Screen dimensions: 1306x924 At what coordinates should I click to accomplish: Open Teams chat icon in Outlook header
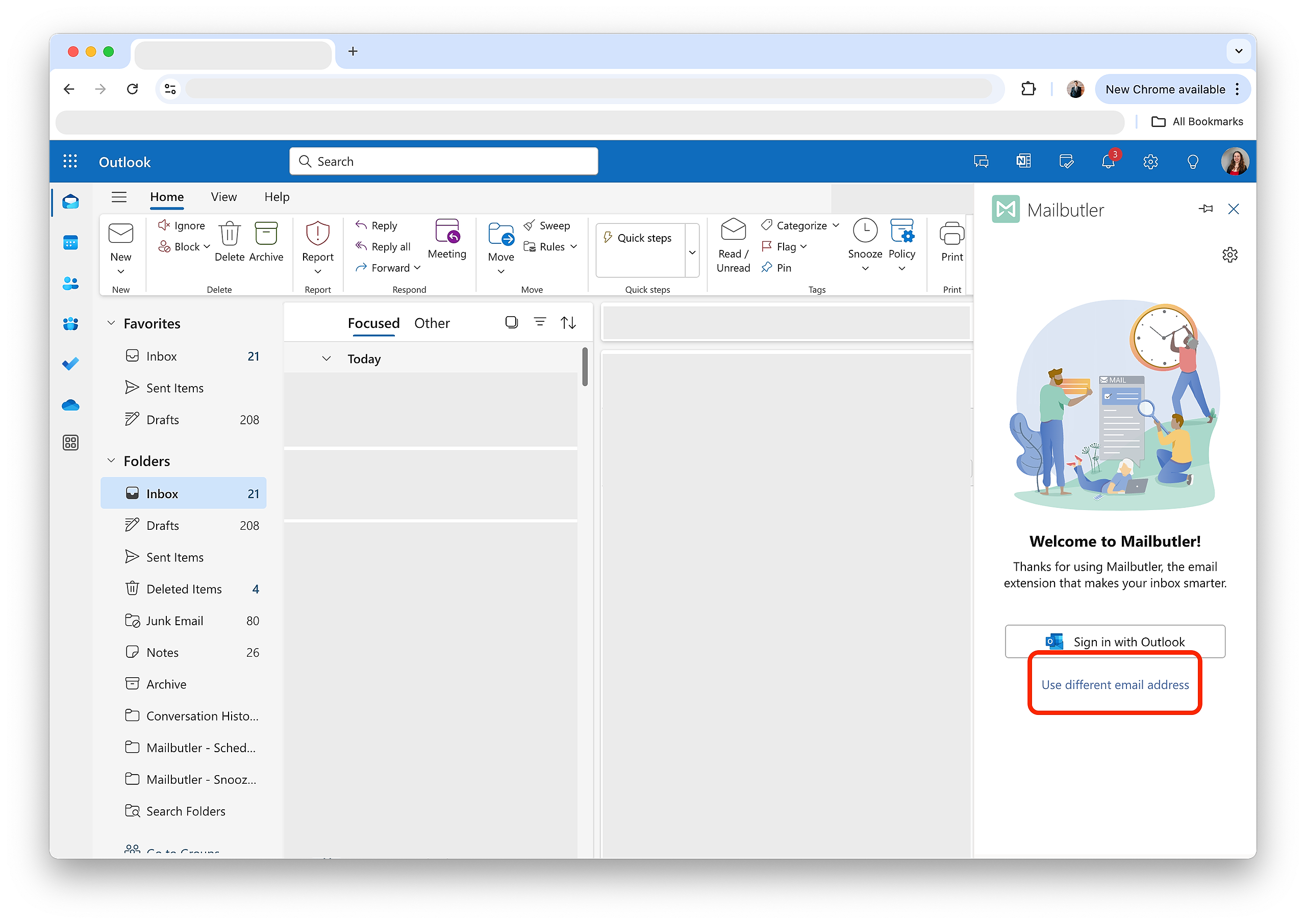(x=981, y=162)
